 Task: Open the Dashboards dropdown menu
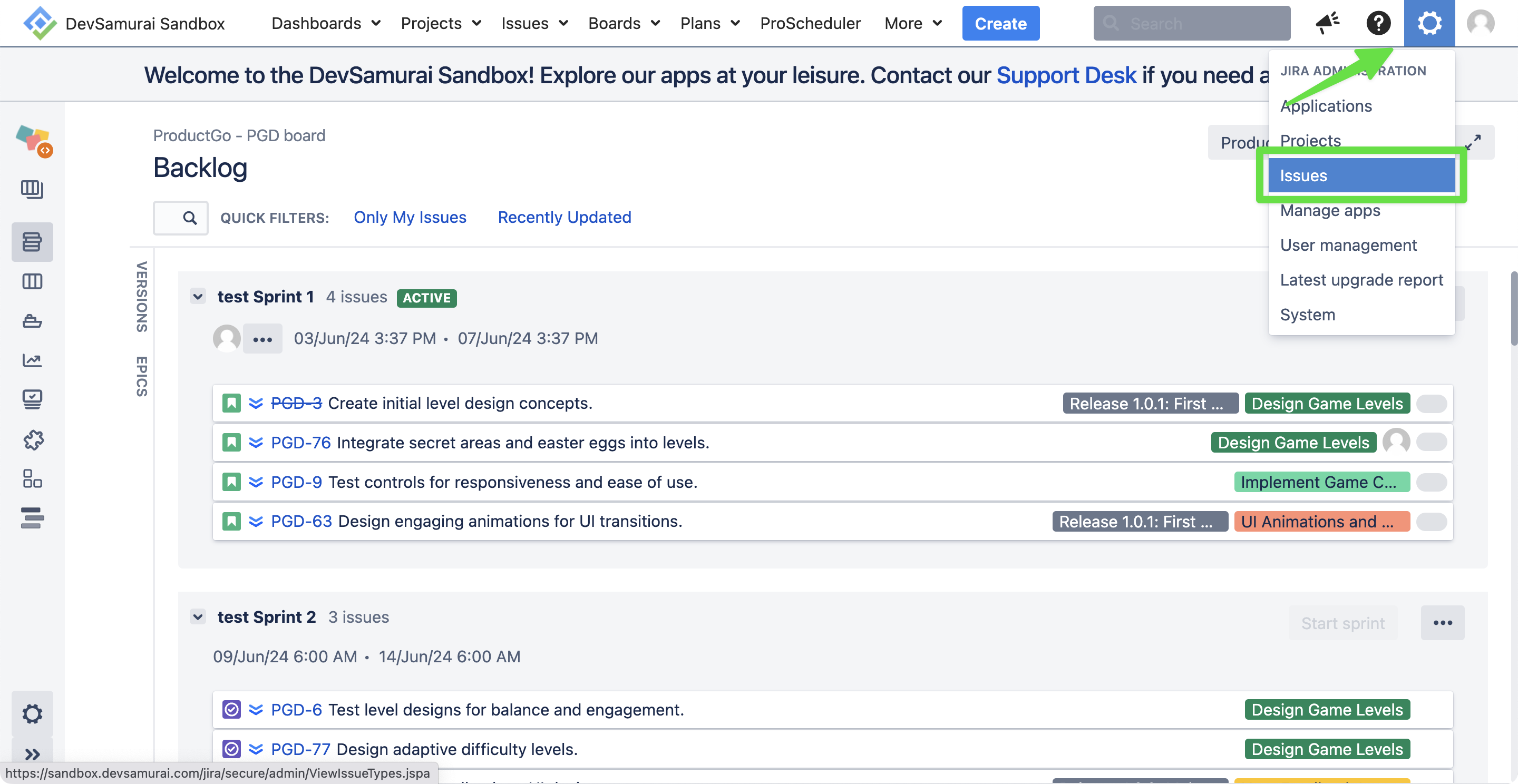tap(325, 24)
